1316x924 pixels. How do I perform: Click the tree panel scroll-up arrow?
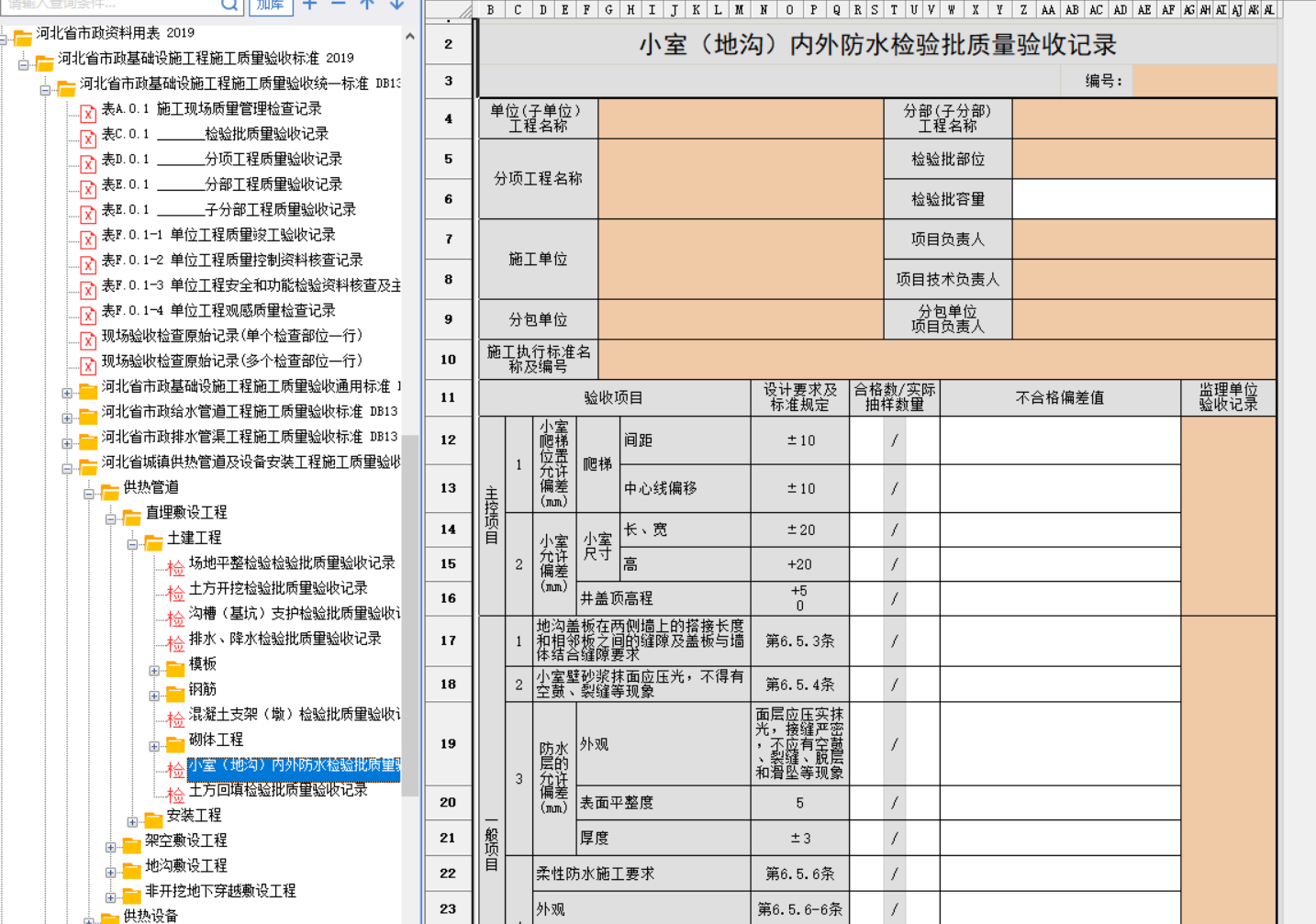(x=409, y=37)
